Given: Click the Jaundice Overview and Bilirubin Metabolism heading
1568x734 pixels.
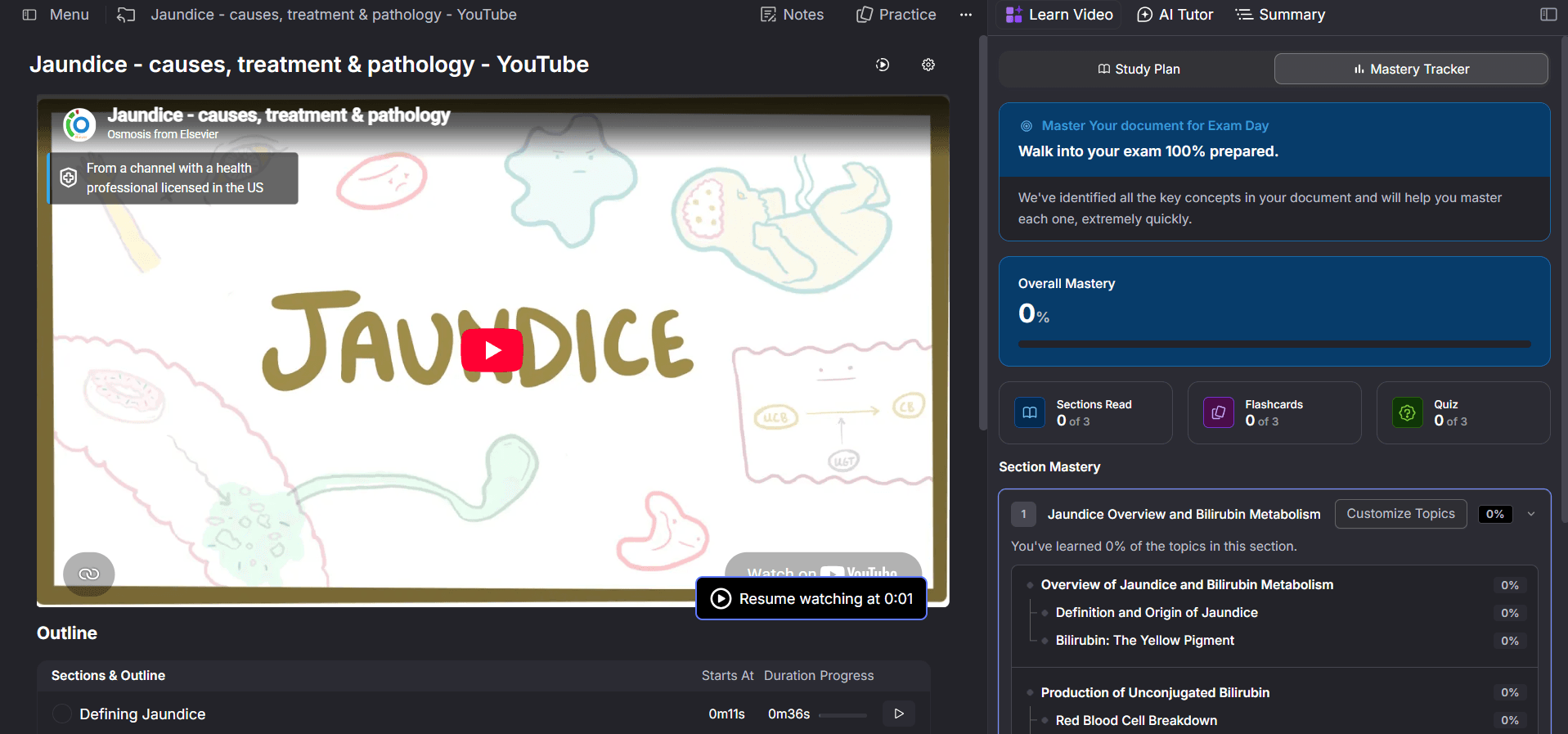Looking at the screenshot, I should click(1184, 514).
